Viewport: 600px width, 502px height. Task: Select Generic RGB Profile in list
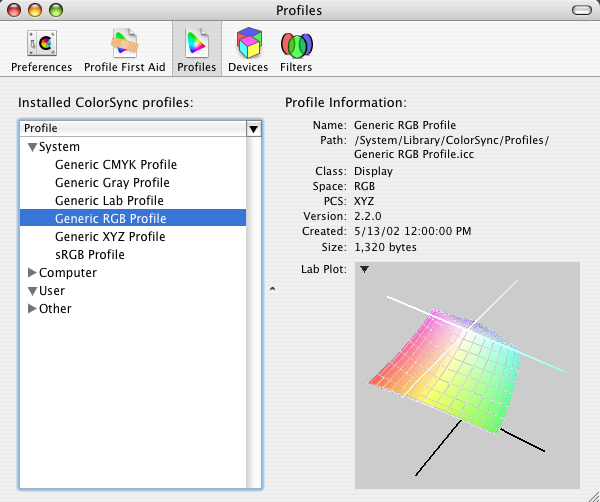pos(110,219)
